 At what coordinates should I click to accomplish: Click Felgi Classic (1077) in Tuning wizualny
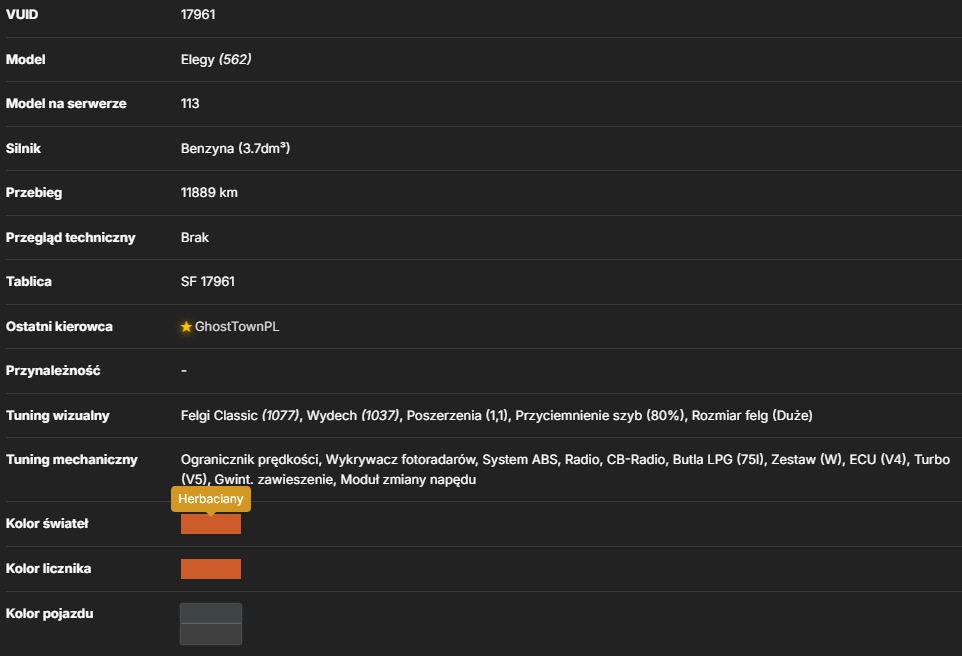pyautogui.click(x=240, y=415)
